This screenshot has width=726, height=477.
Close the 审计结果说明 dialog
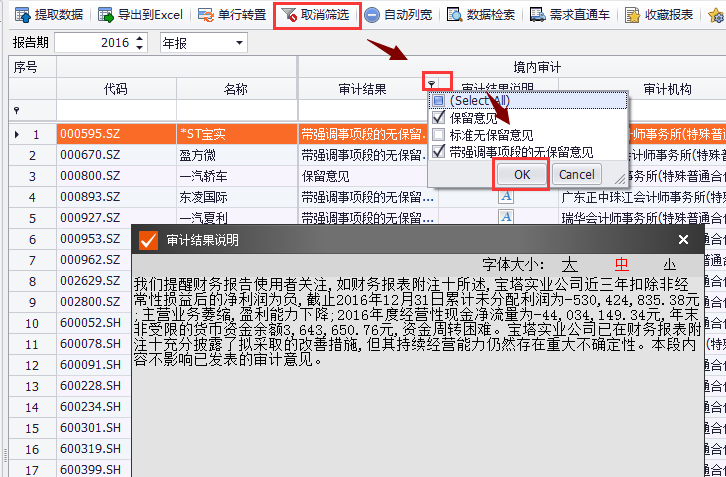click(x=684, y=240)
